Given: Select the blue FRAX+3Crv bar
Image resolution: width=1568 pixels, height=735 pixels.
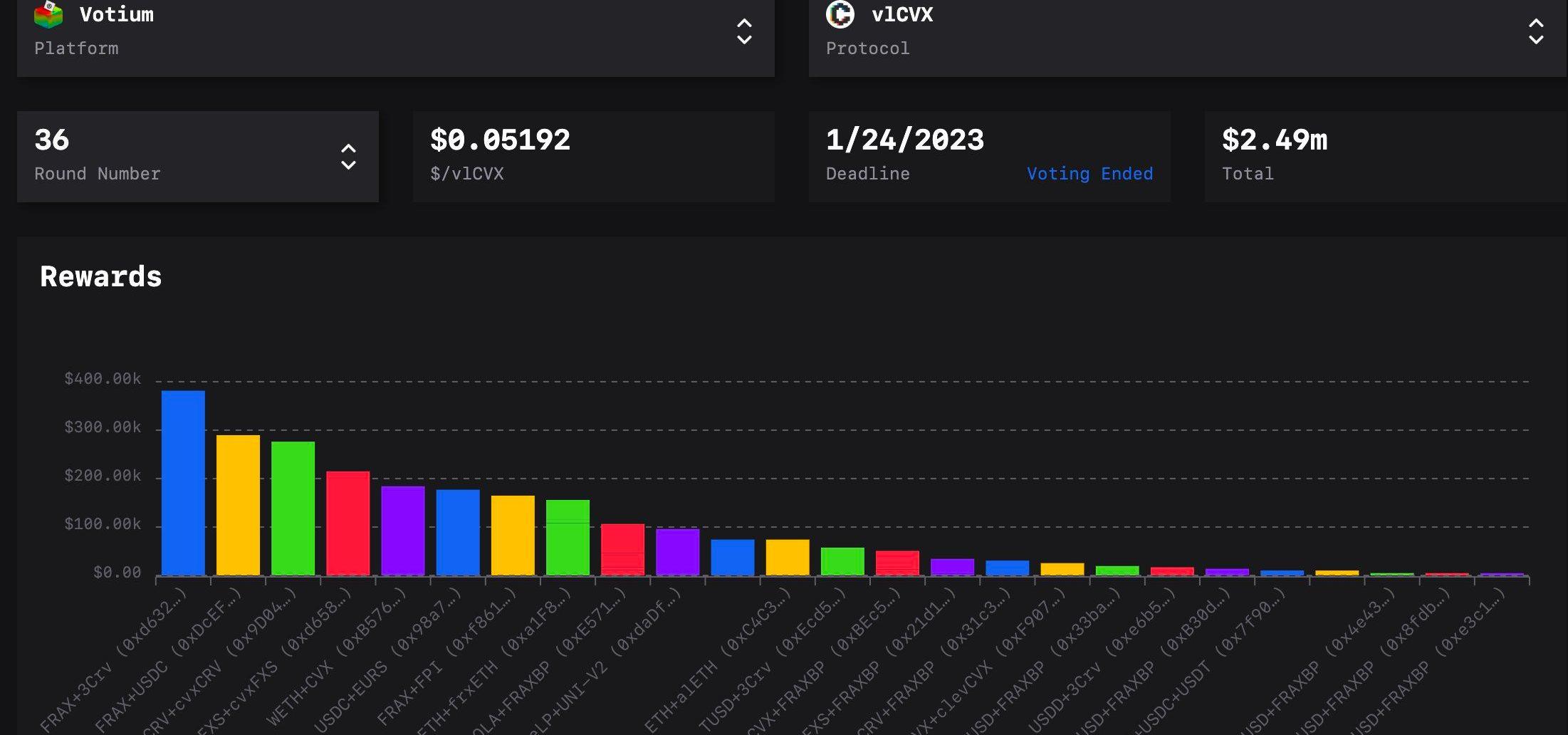Looking at the screenshot, I should (183, 482).
